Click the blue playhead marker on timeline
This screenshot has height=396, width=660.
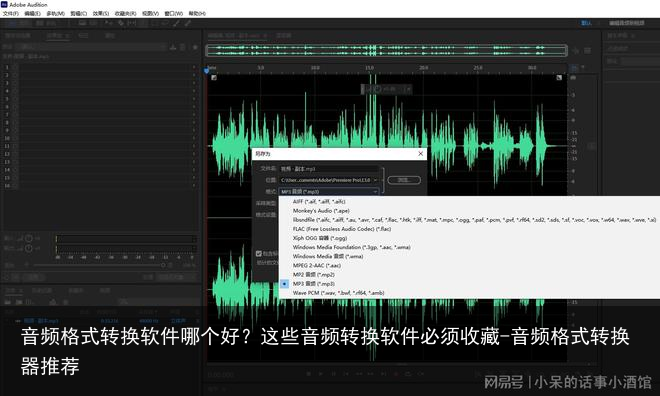206,71
